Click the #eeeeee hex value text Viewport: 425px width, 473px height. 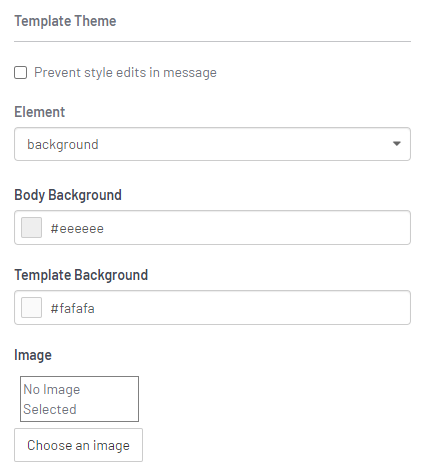77,229
